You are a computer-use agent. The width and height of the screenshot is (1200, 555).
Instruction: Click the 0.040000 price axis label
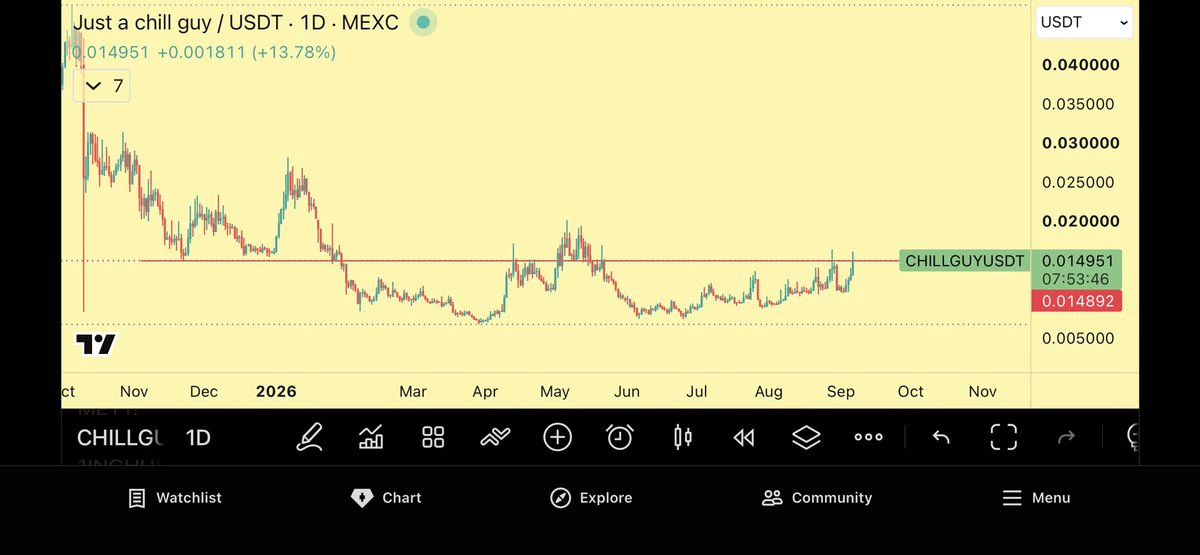pos(1080,65)
